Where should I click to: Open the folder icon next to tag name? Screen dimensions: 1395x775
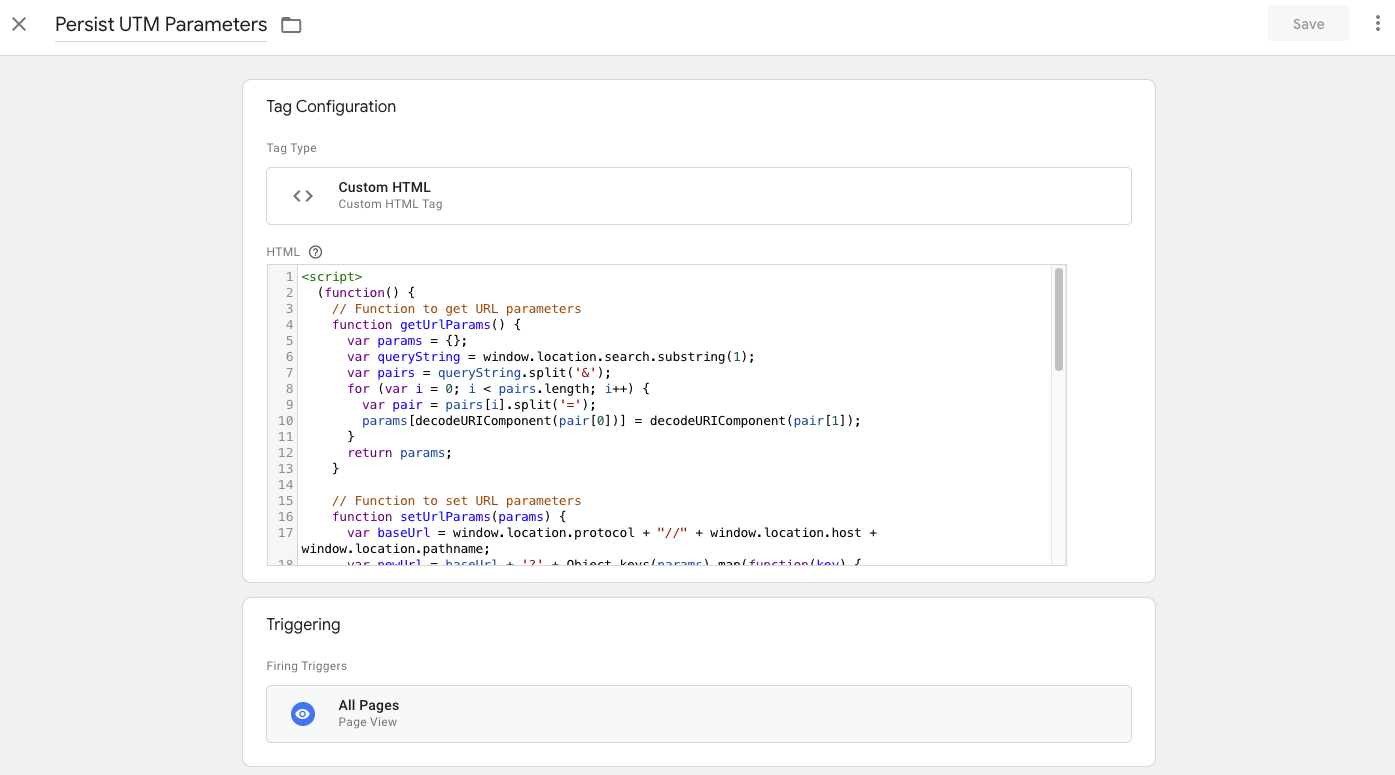coord(291,25)
